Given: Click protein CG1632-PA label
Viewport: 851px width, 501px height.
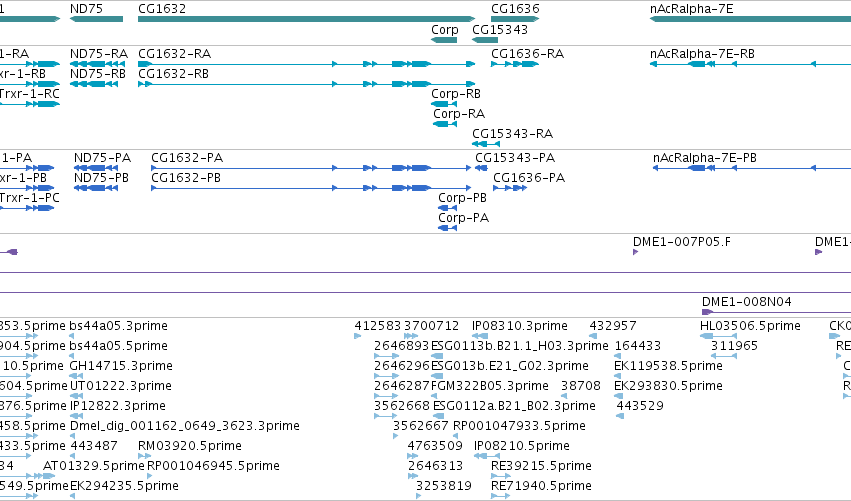Looking at the screenshot, I should point(187,158).
